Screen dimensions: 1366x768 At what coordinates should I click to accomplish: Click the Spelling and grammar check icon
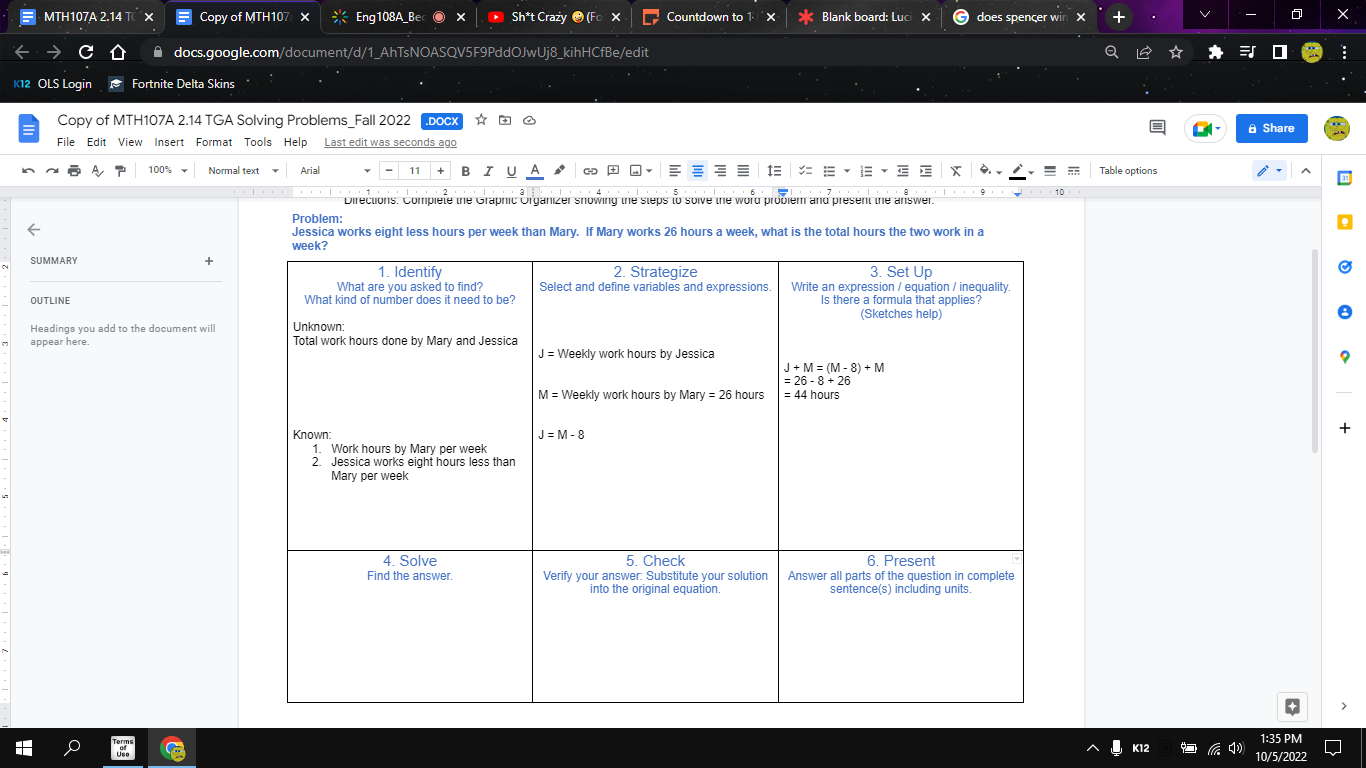pyautogui.click(x=96, y=170)
